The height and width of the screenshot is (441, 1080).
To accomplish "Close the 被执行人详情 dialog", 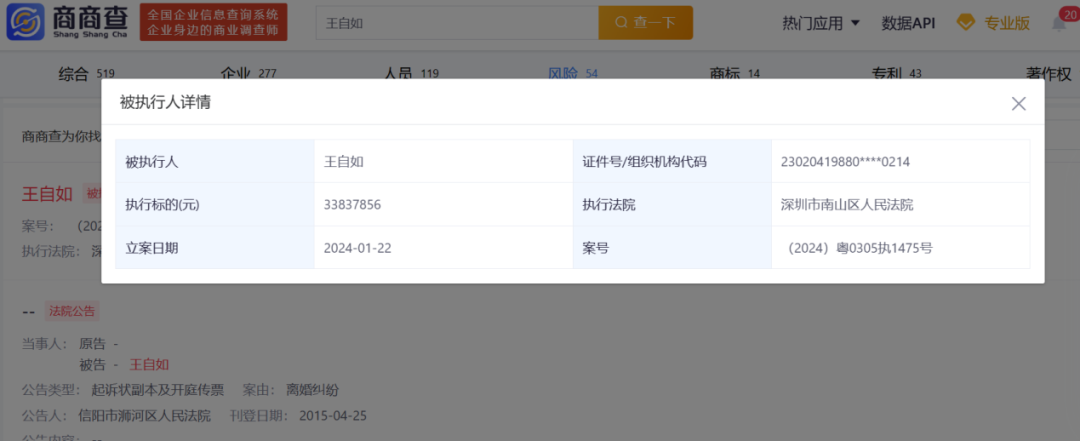I will coord(1018,103).
